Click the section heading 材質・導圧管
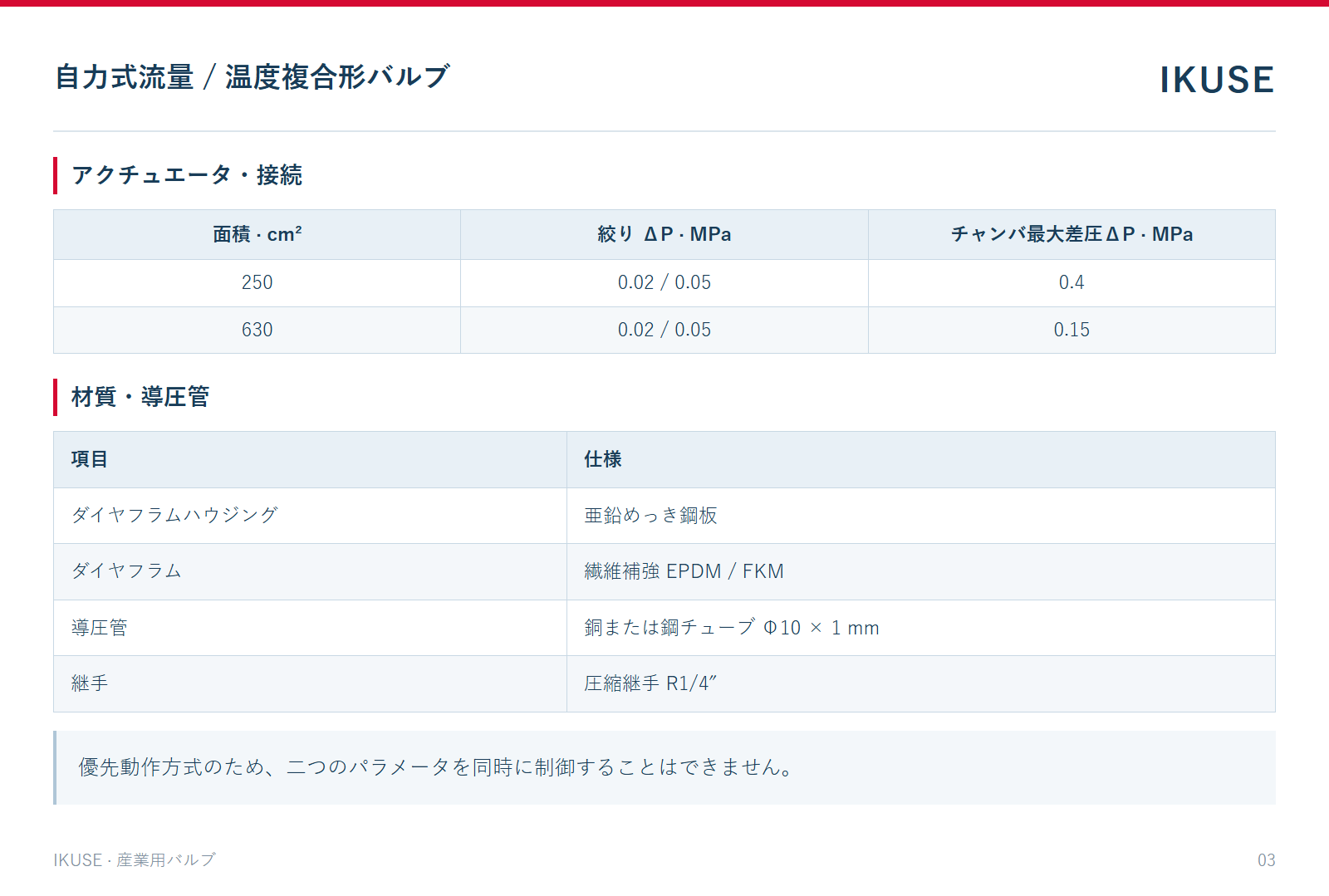The height and width of the screenshot is (896, 1329). tap(140, 397)
